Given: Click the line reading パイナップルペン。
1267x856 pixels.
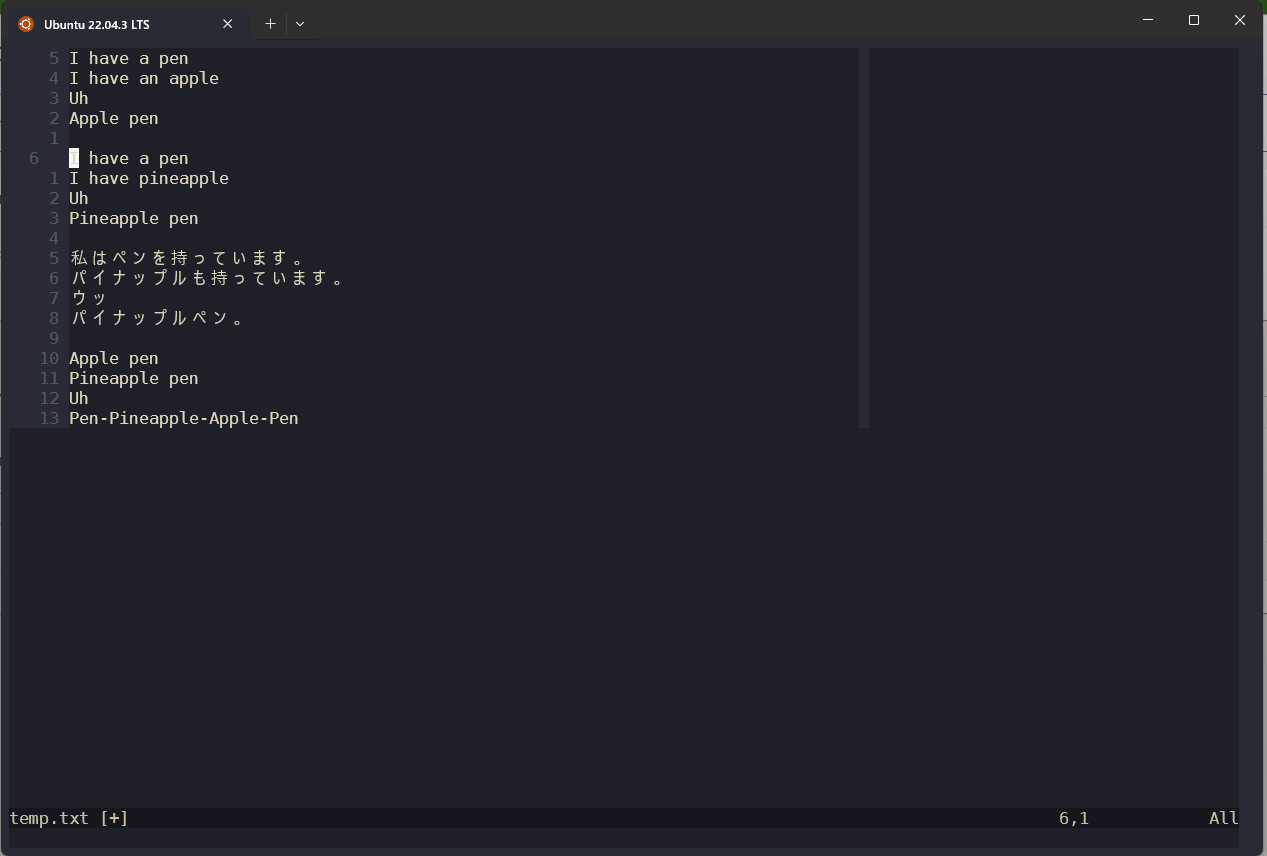Looking at the screenshot, I should (x=160, y=318).
